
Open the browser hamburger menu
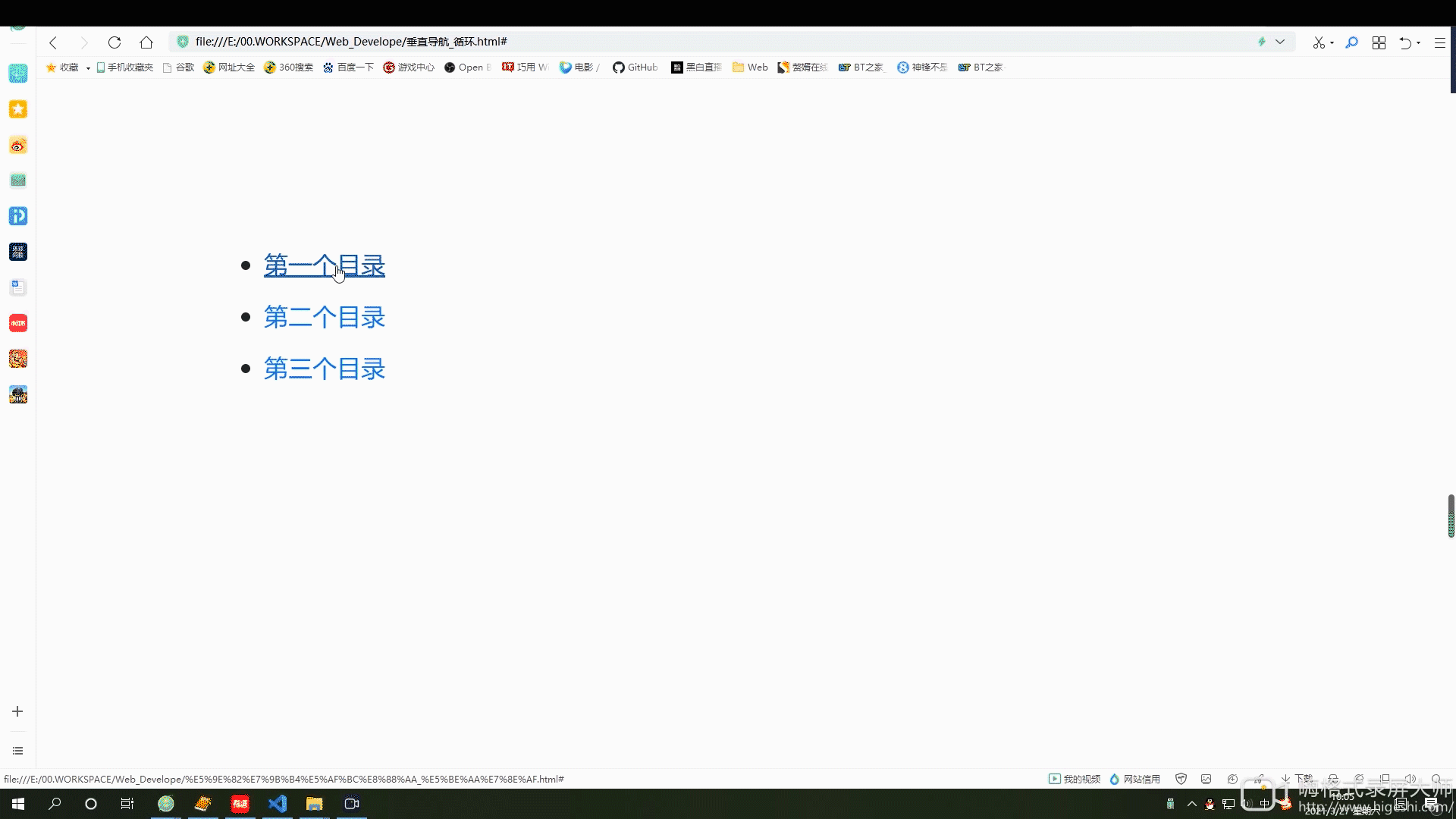1439,42
